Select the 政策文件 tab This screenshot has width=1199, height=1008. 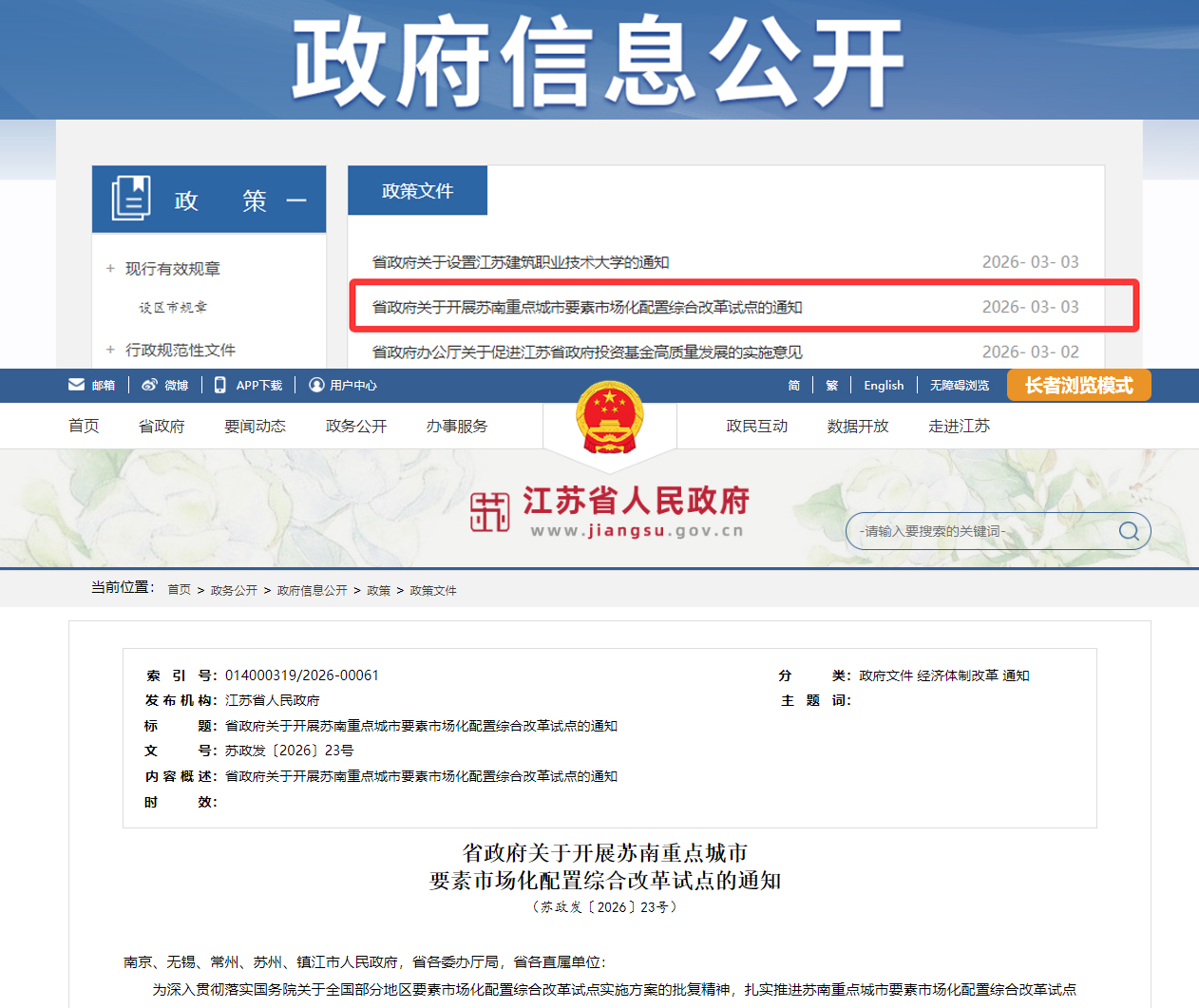(x=417, y=191)
